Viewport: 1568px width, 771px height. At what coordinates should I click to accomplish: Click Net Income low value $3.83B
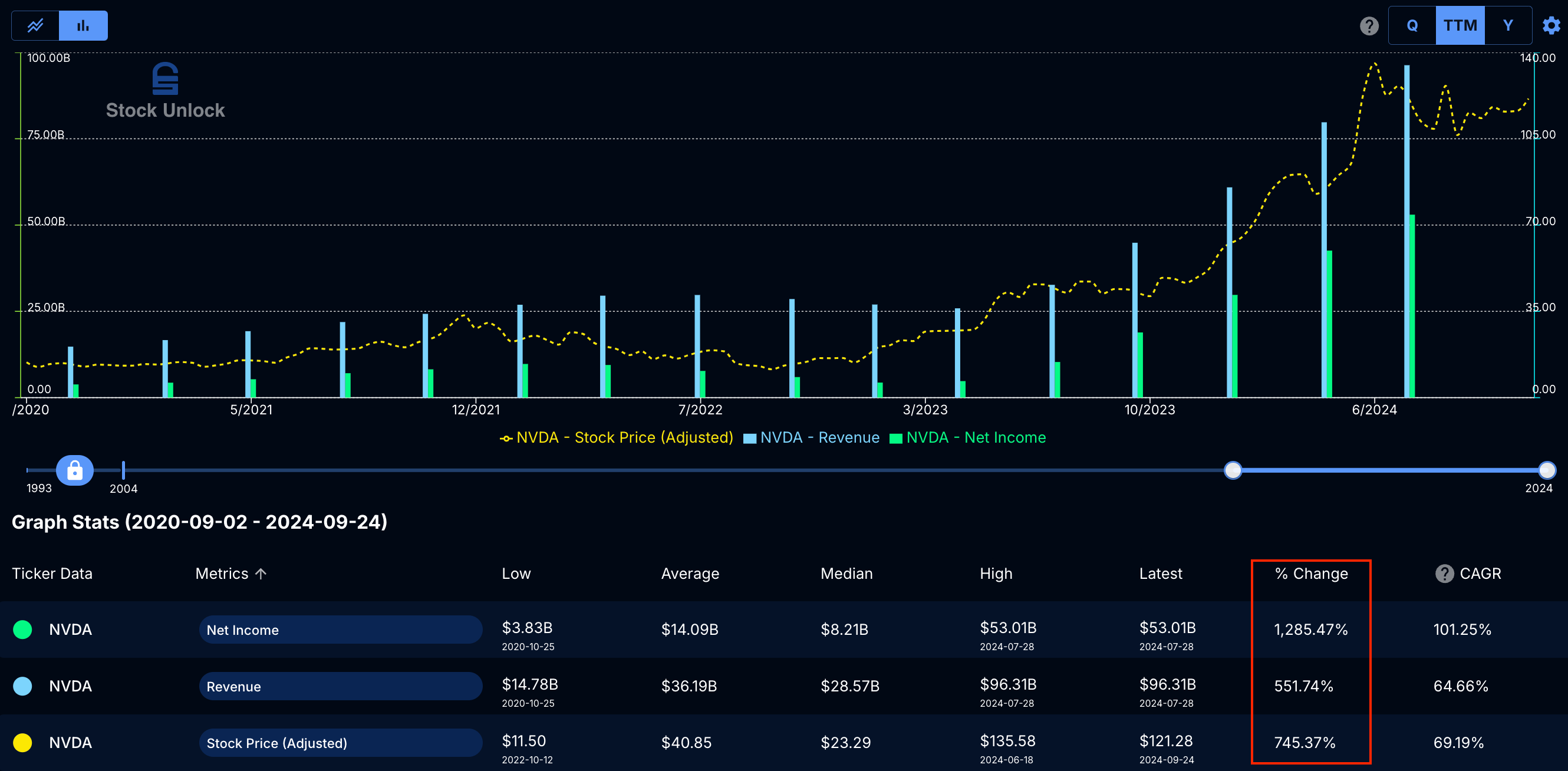(527, 628)
